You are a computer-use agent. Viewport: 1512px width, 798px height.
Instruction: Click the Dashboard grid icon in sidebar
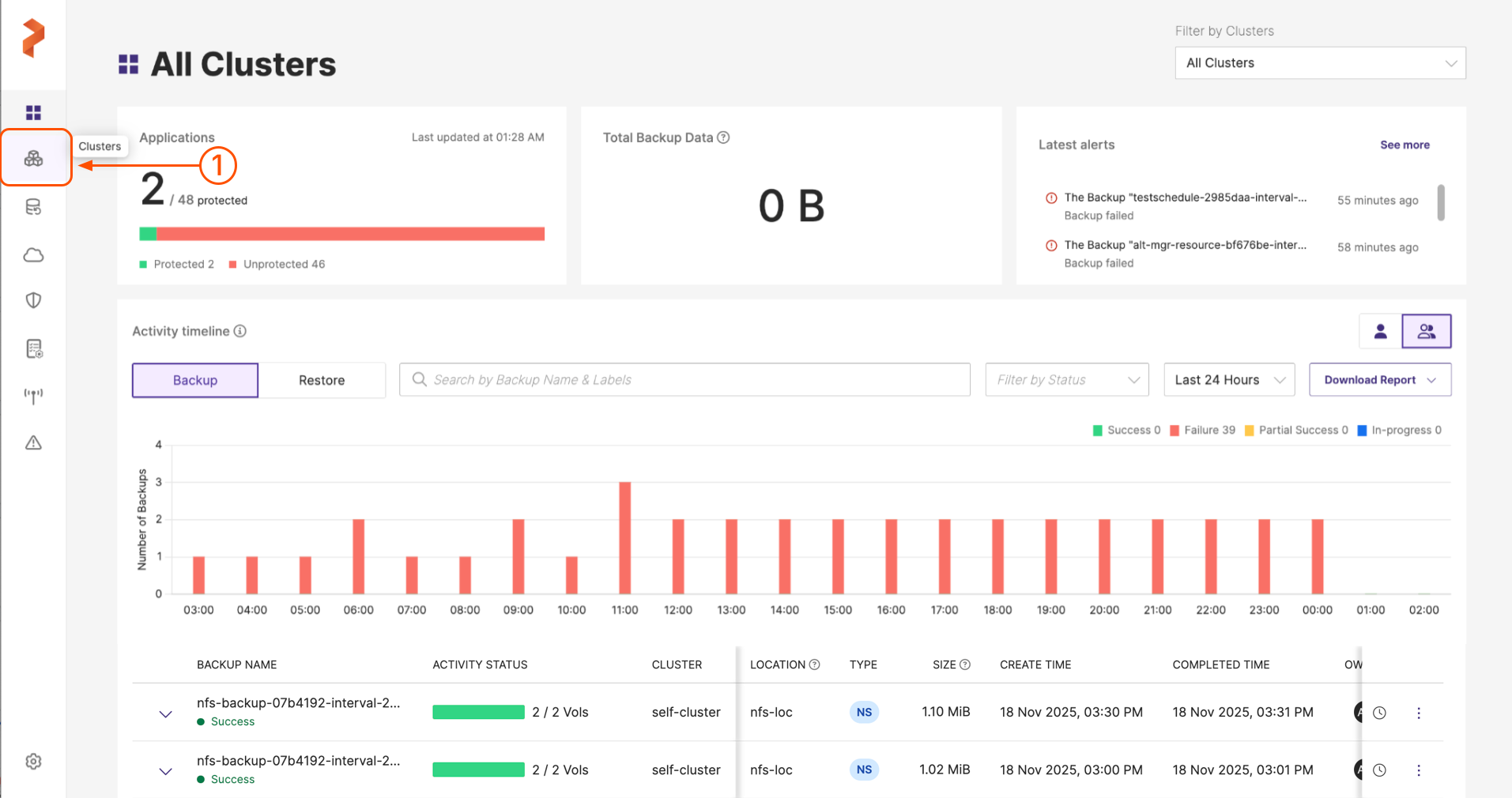tap(34, 112)
